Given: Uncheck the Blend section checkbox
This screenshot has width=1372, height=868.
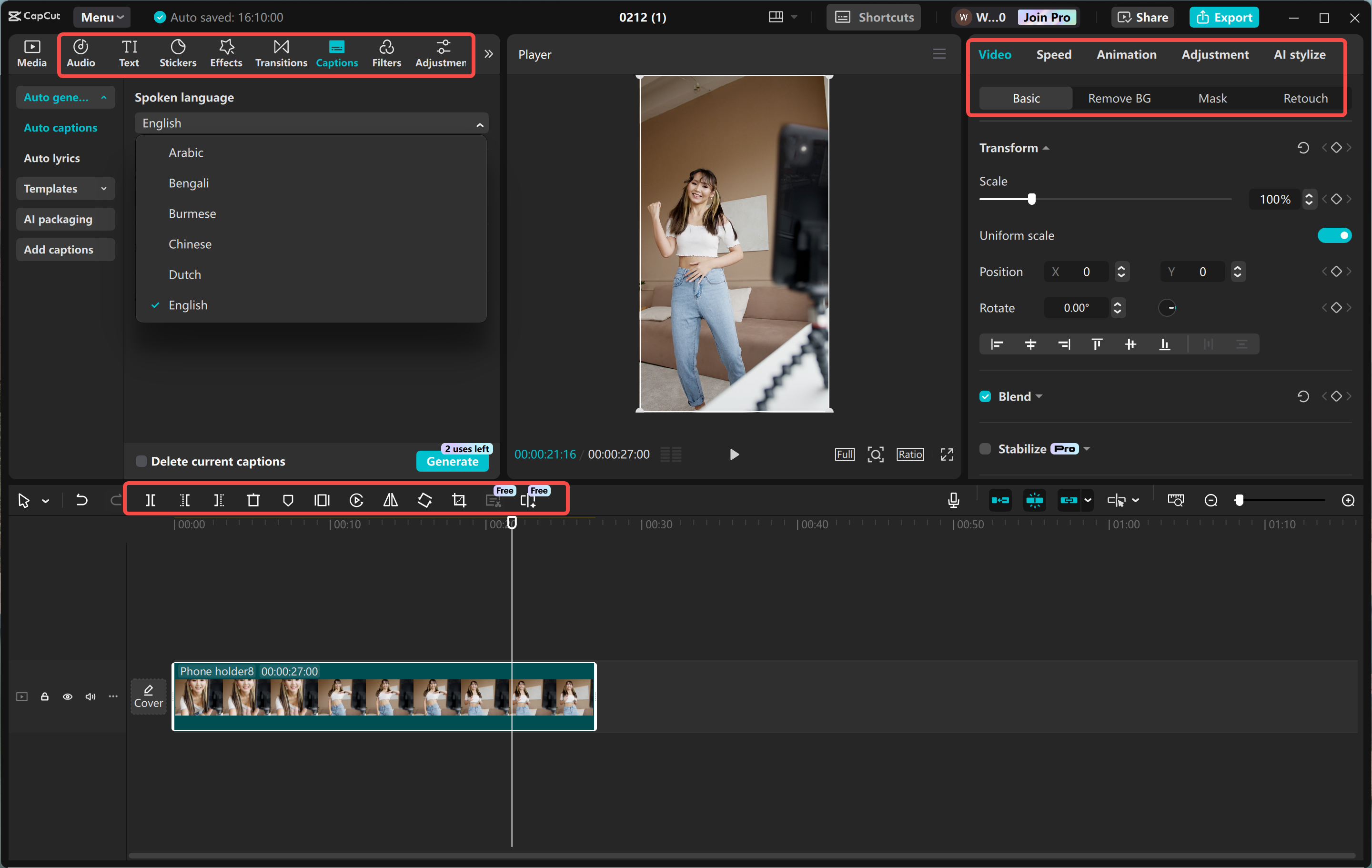Looking at the screenshot, I should tap(985, 396).
